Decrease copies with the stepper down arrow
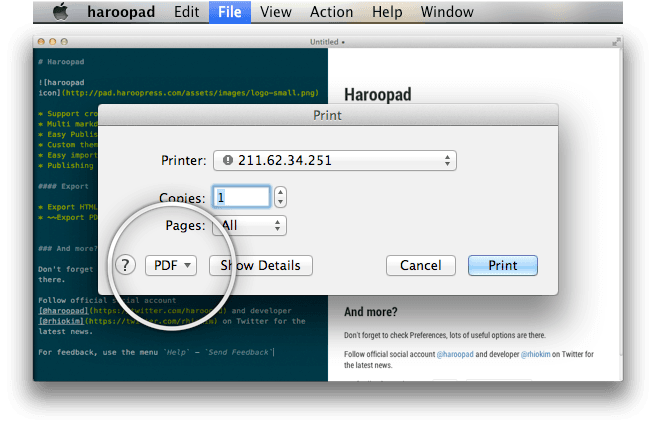The height and width of the screenshot is (428, 656). click(279, 201)
